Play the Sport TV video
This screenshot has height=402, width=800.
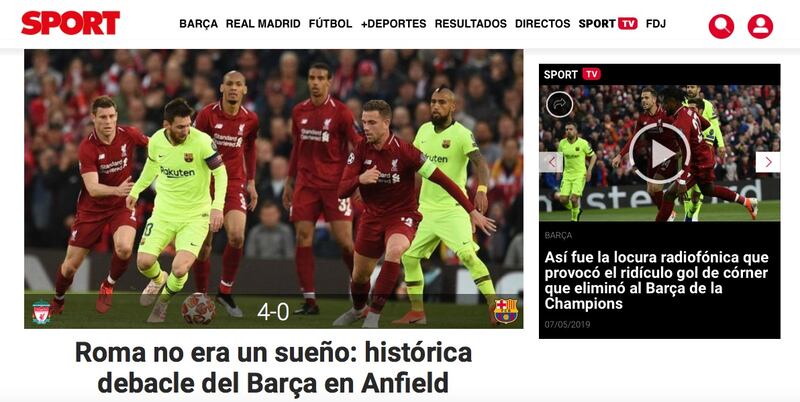659,153
